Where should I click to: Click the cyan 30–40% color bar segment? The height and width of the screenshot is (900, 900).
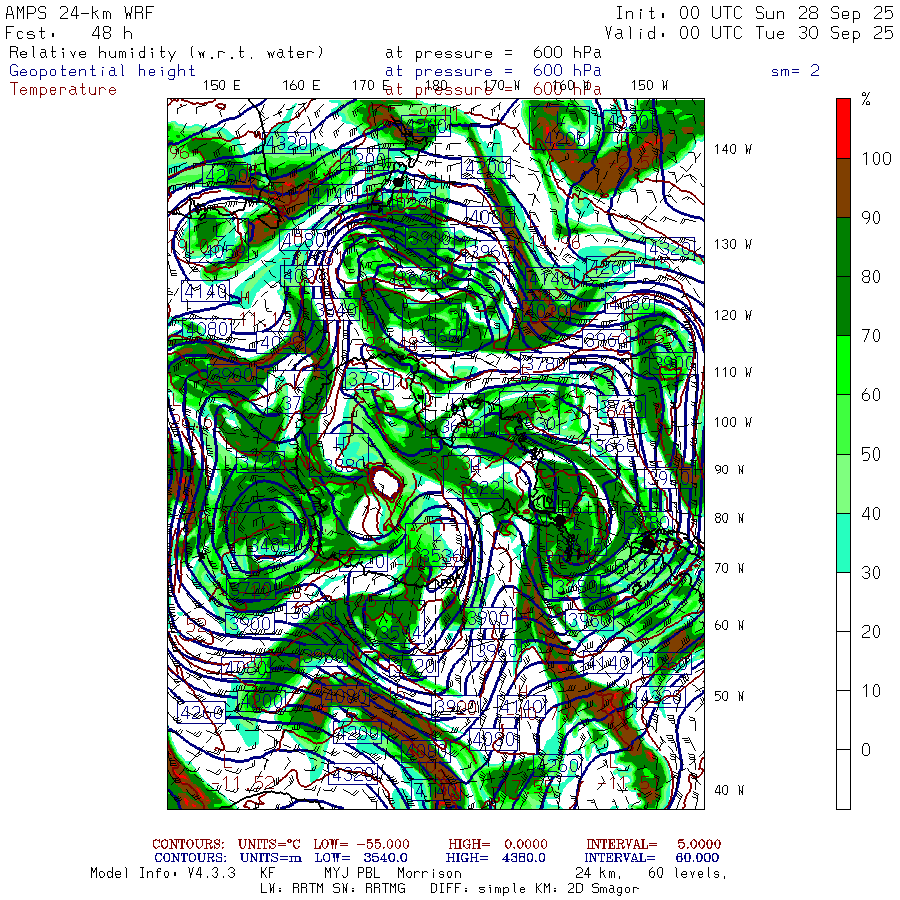843,542
